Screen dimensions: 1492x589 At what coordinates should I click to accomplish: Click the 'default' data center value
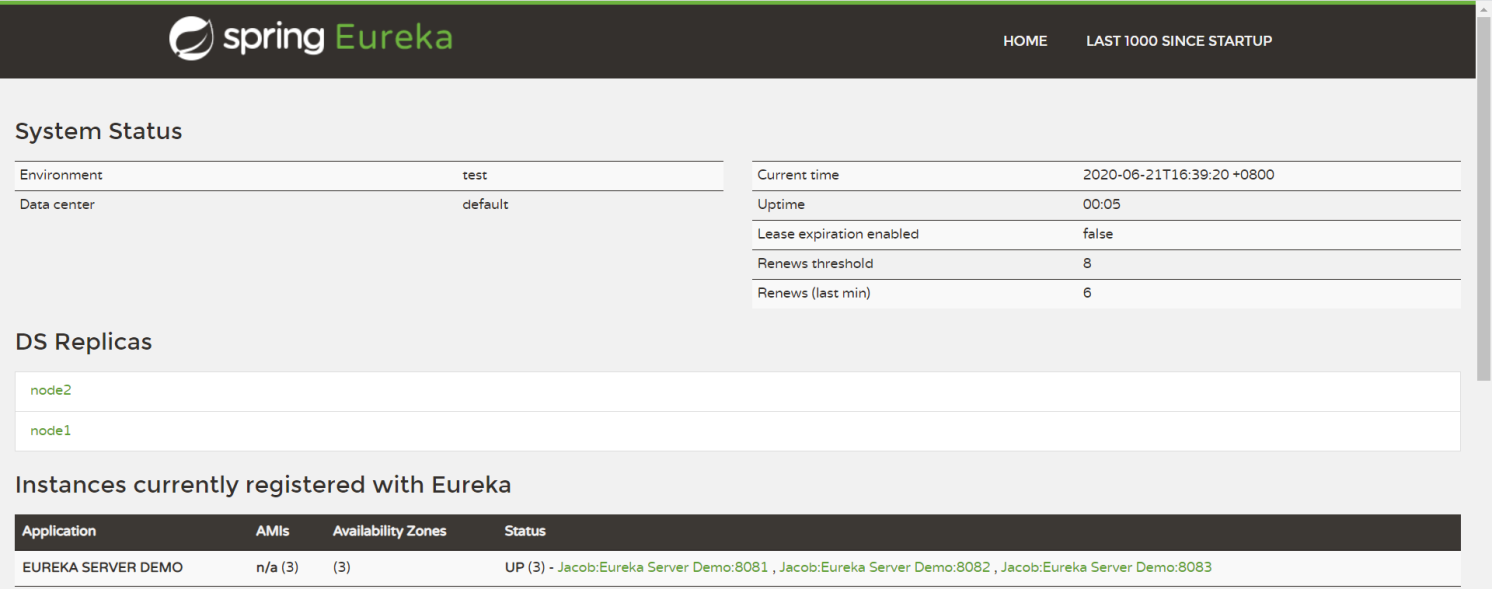[x=485, y=204]
